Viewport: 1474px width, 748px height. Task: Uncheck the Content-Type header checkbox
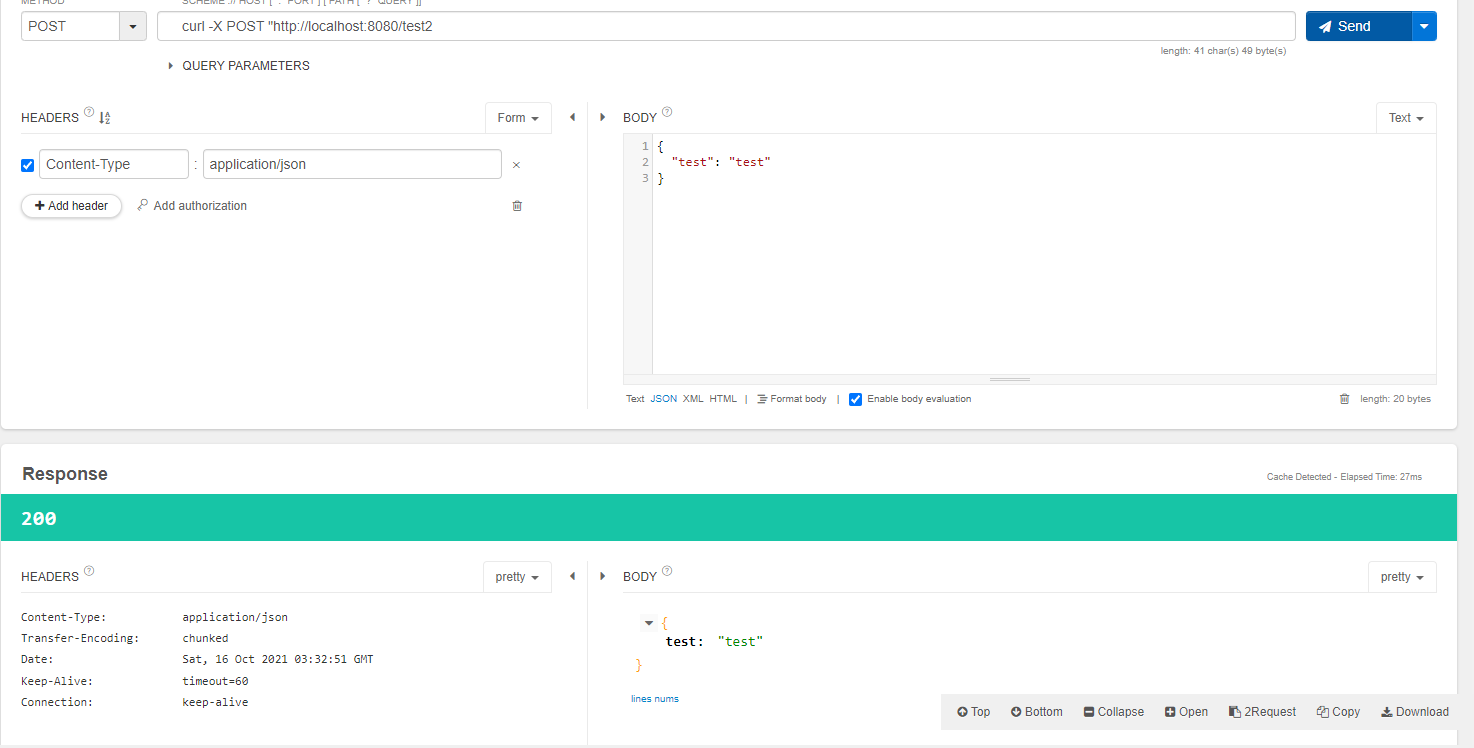tap(27, 164)
